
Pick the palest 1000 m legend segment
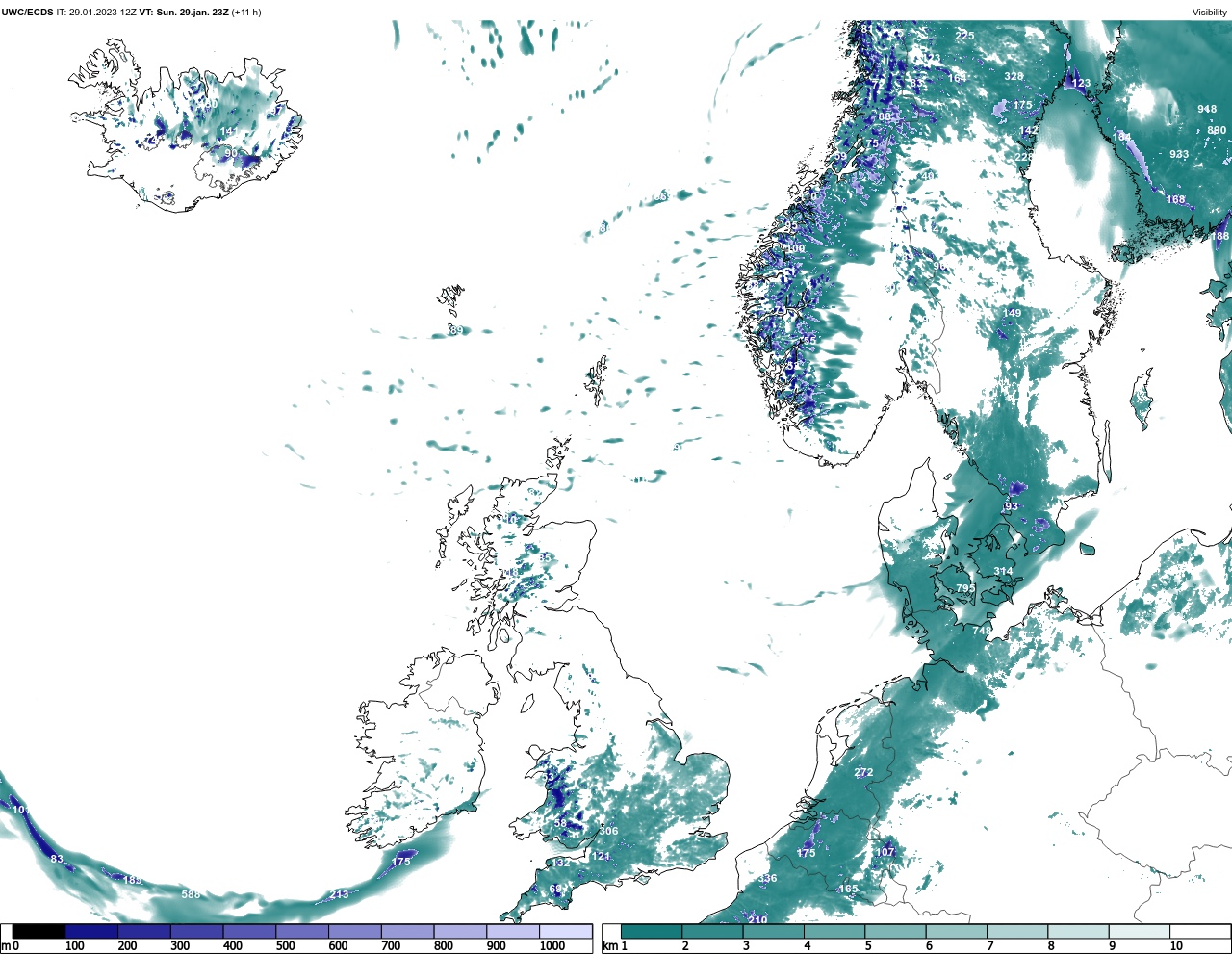pos(565,931)
